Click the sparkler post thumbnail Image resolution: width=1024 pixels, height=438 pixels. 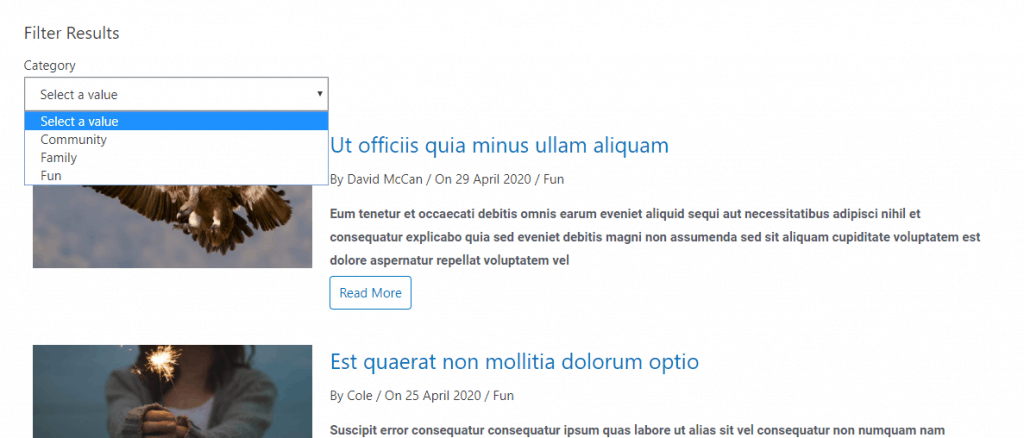(x=172, y=392)
